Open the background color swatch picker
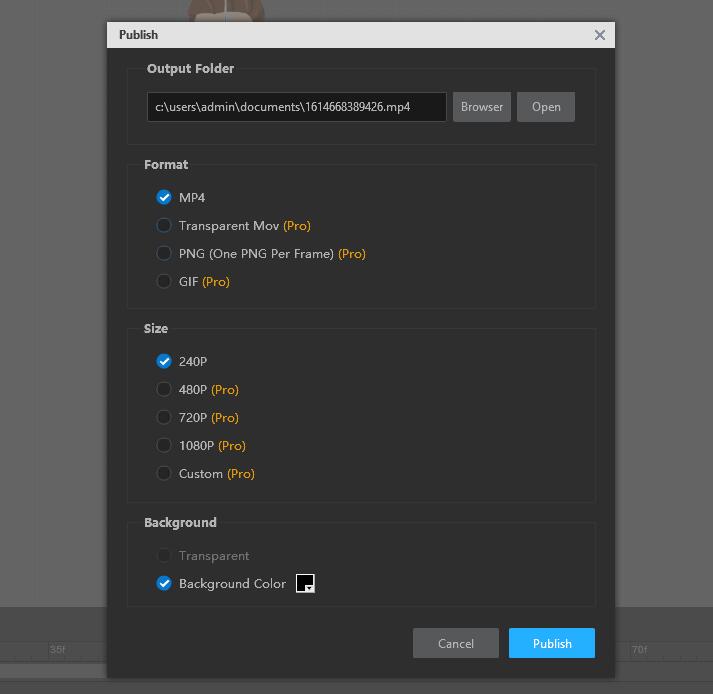The width and height of the screenshot is (713, 694). (x=306, y=584)
